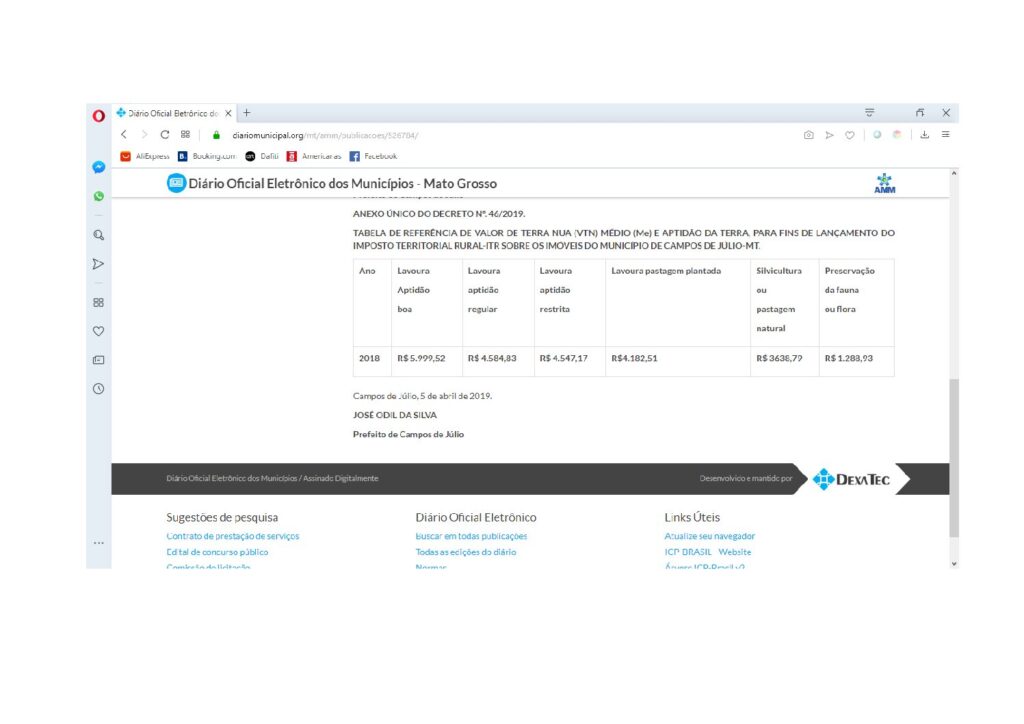Click the Opera menu logo

(99, 114)
